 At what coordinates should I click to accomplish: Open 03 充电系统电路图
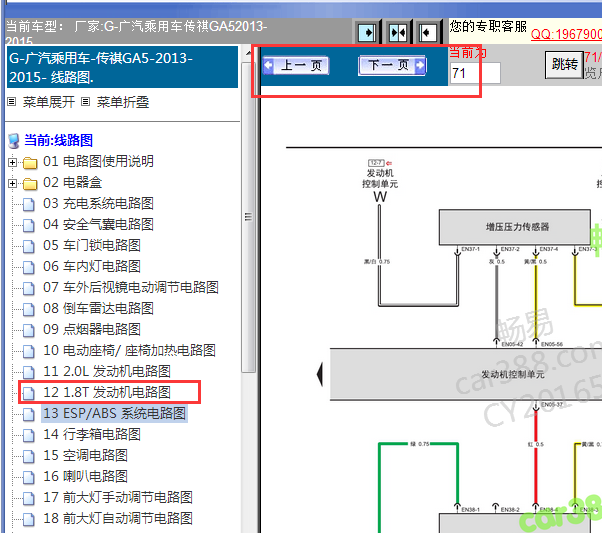(98, 203)
